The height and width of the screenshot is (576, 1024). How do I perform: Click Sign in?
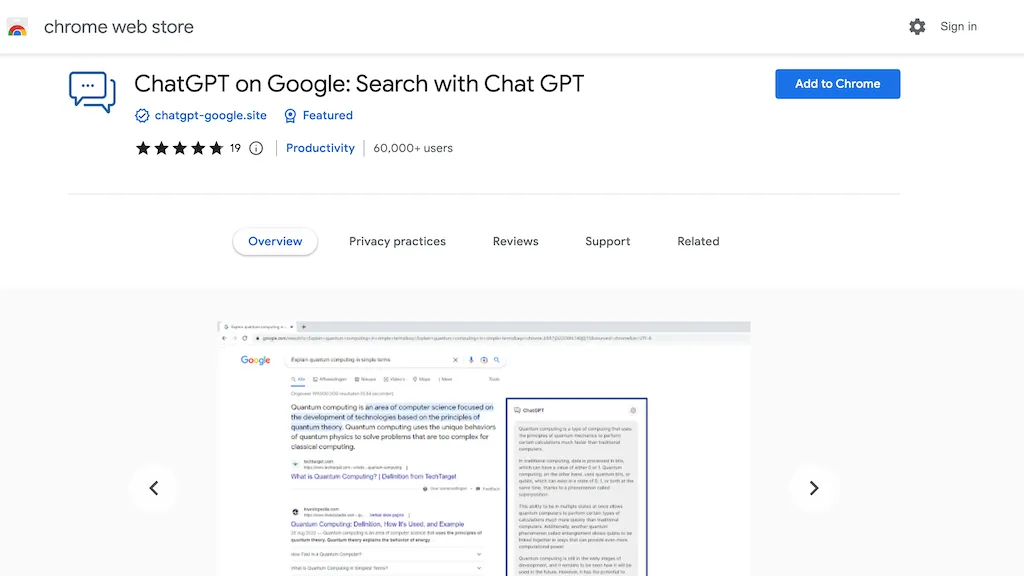pyautogui.click(x=958, y=26)
